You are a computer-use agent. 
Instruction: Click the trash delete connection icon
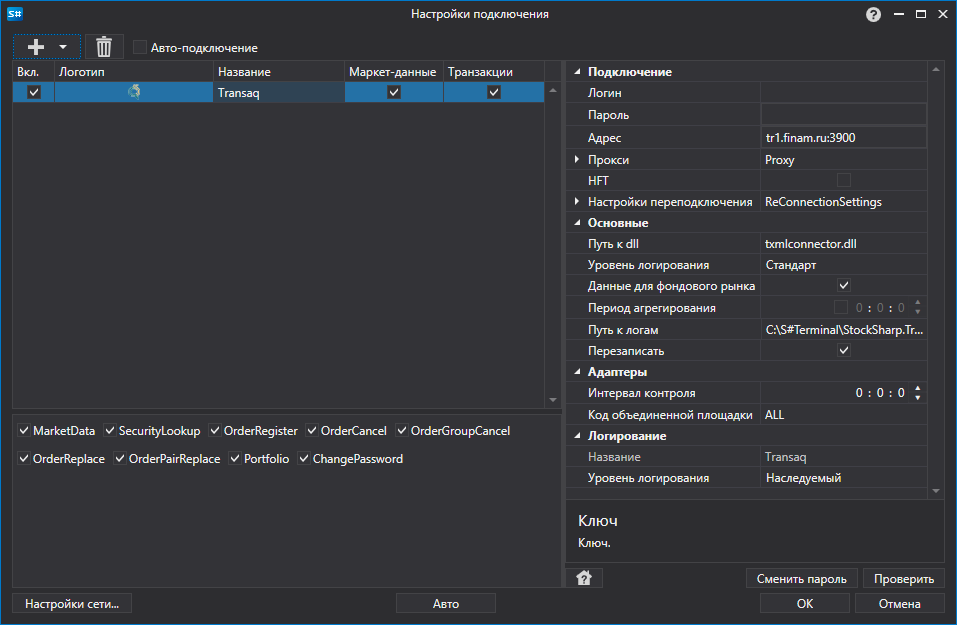[x=104, y=47]
